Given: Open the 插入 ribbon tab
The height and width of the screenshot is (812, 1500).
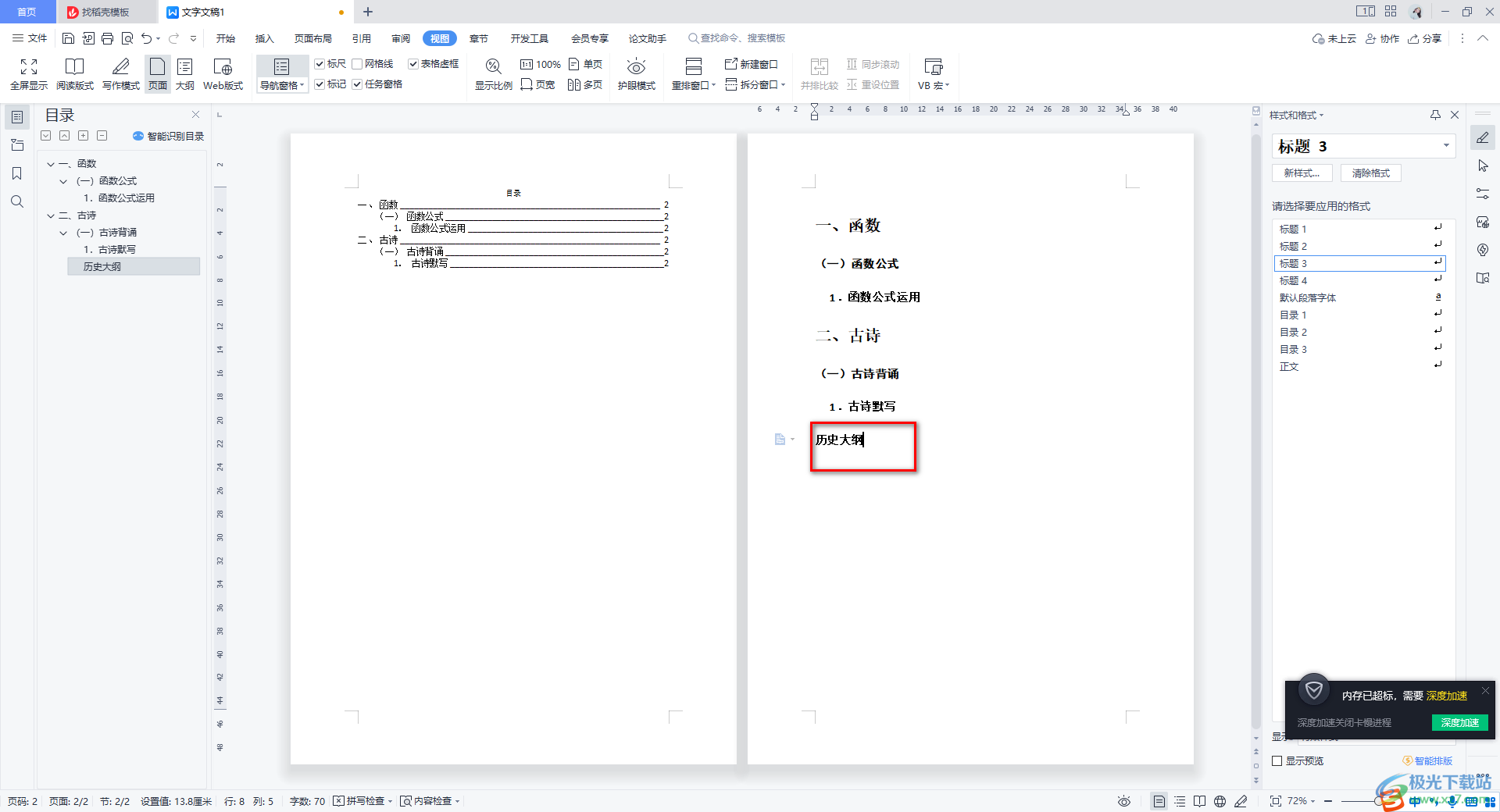Looking at the screenshot, I should coord(265,38).
